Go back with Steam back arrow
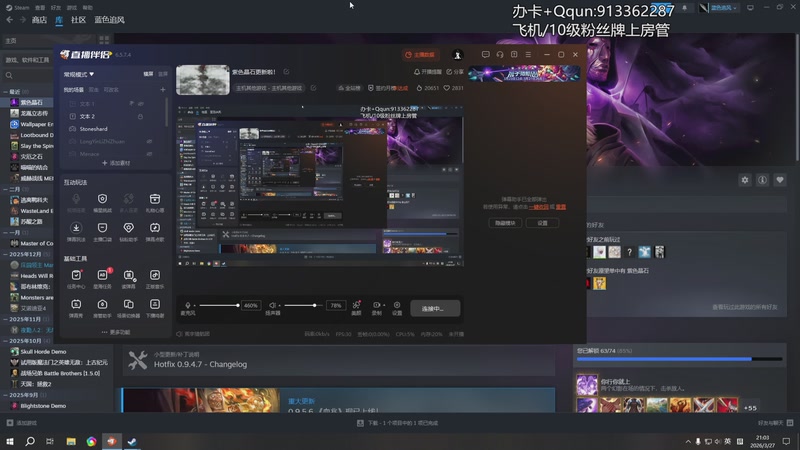 (x=10, y=19)
